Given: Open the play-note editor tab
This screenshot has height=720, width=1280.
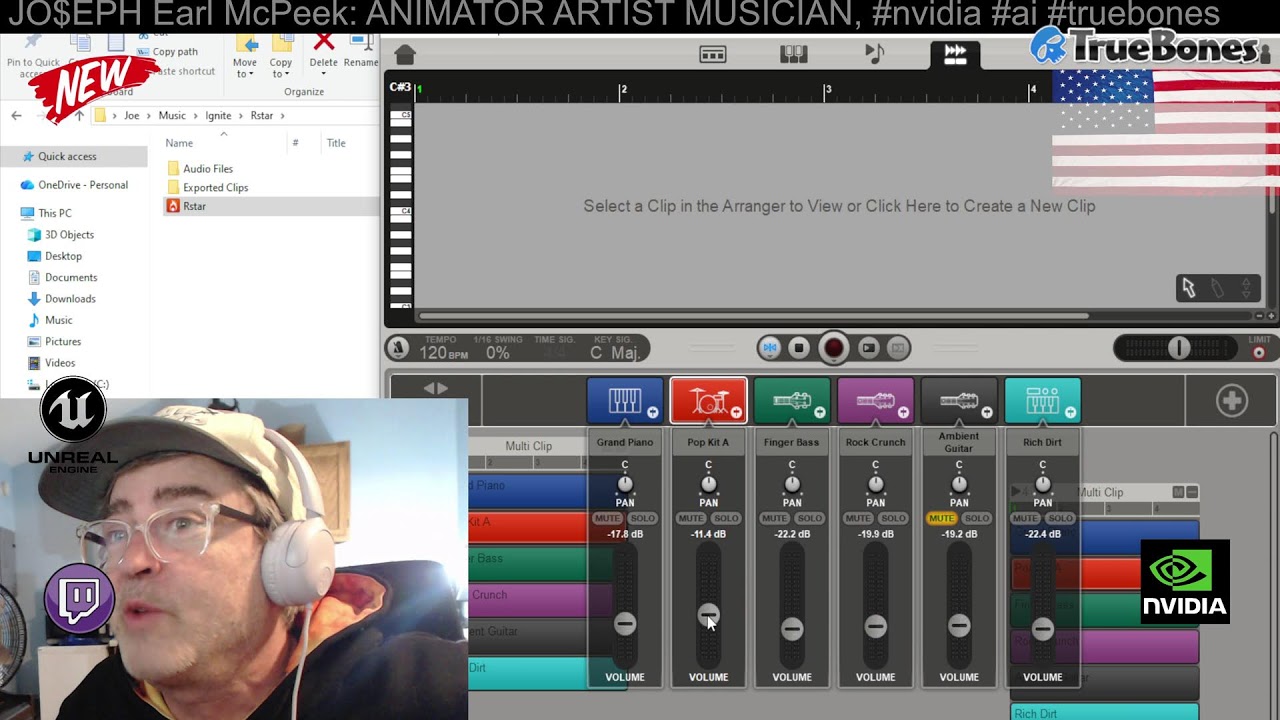Looking at the screenshot, I should click(875, 54).
